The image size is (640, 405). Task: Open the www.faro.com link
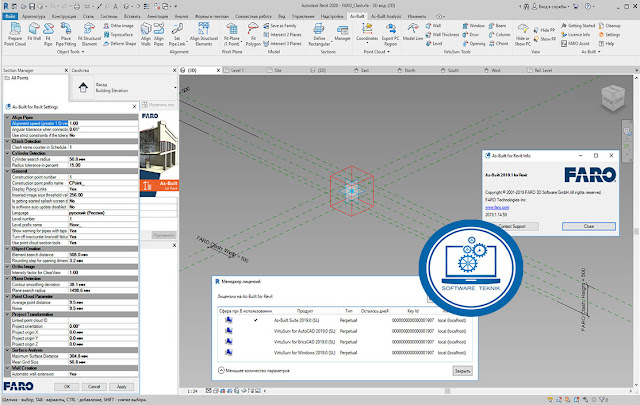click(x=497, y=207)
